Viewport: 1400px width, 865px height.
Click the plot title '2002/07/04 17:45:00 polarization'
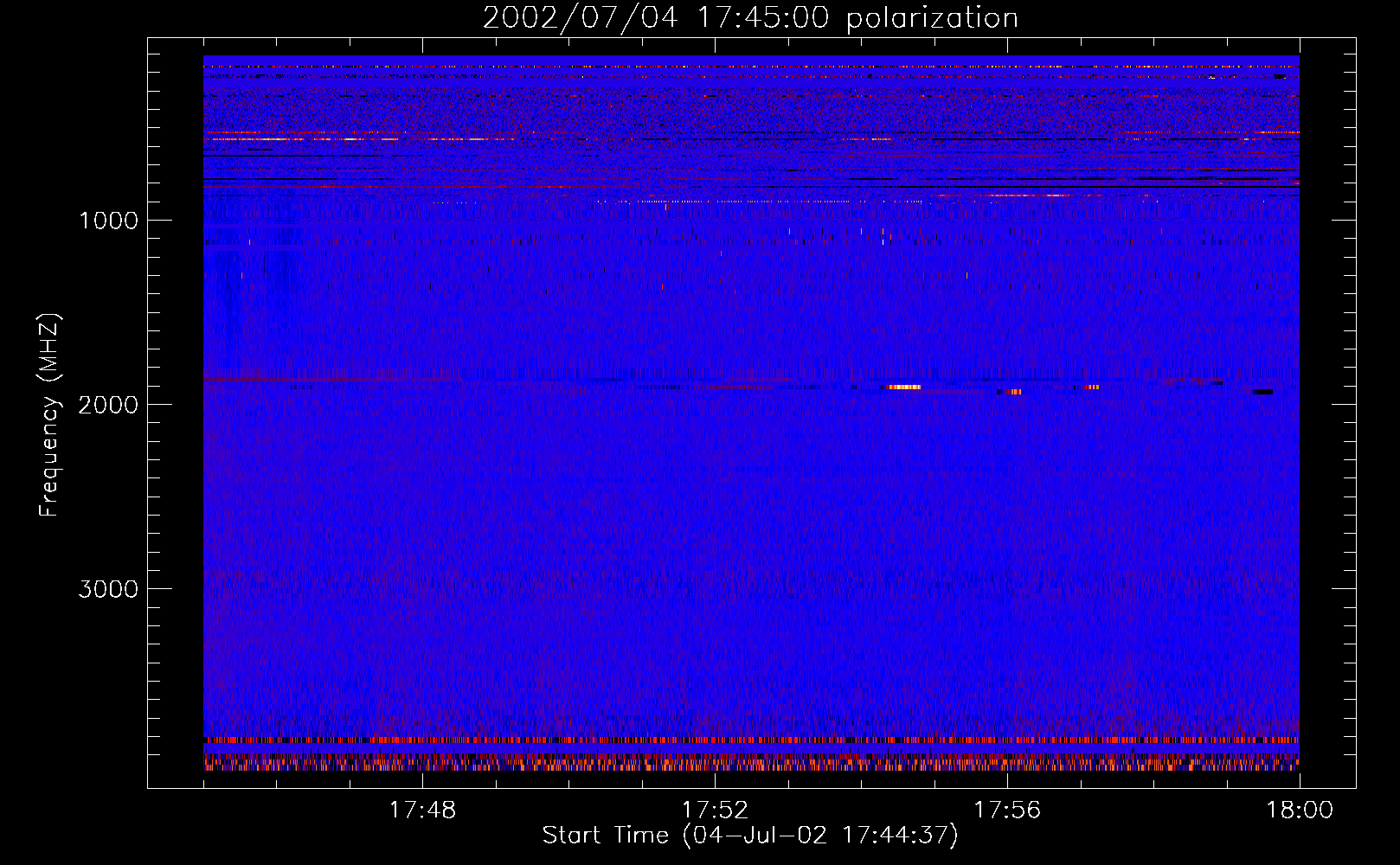[x=750, y=17]
